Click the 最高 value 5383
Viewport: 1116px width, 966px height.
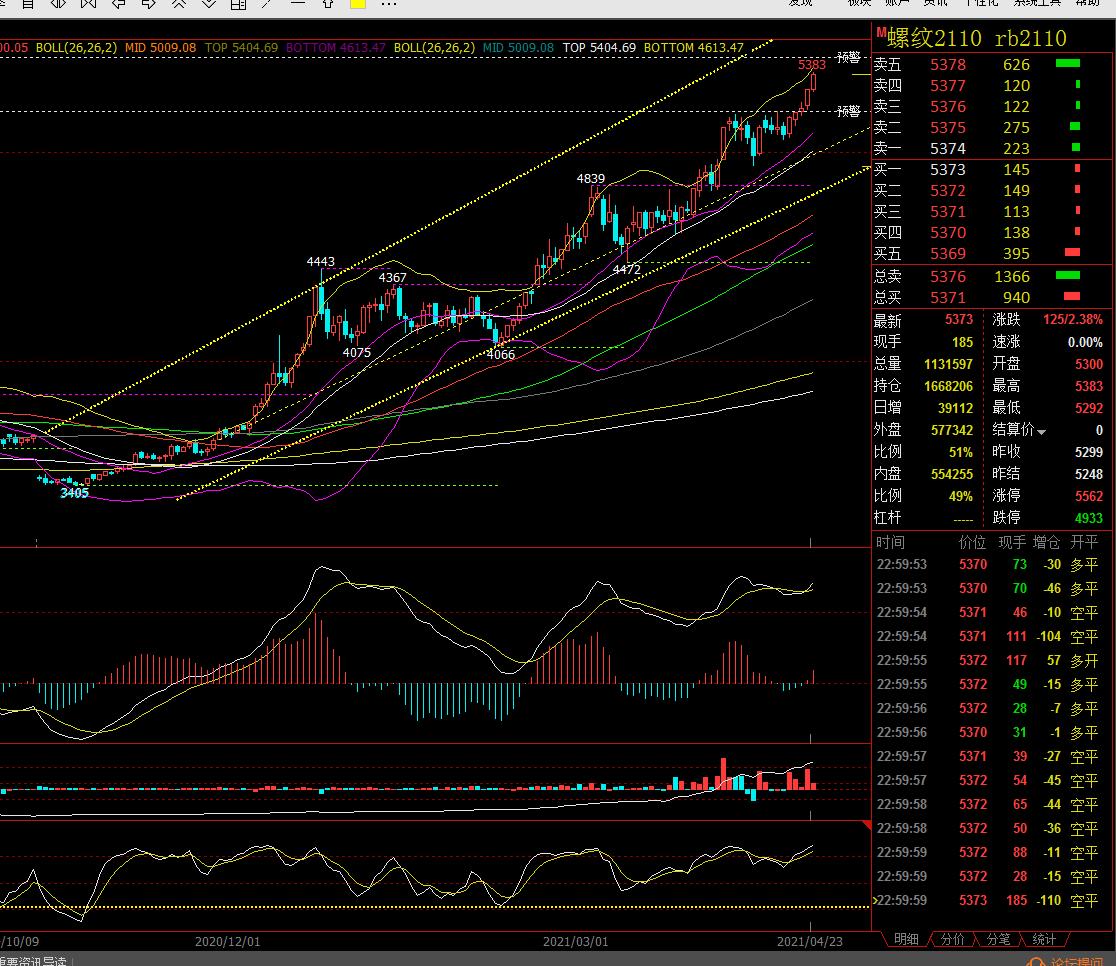point(1089,387)
